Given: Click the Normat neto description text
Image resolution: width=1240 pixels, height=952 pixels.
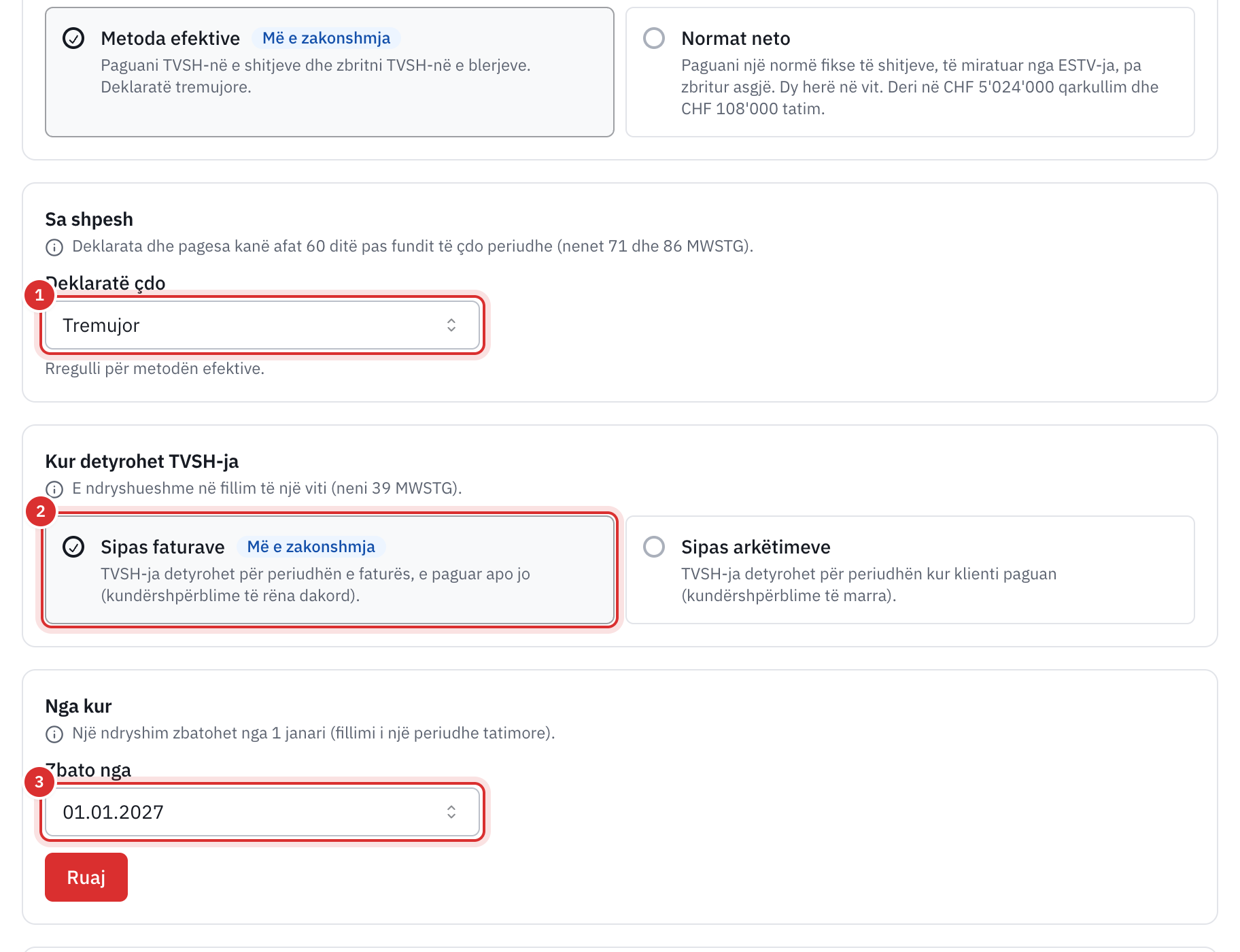Looking at the screenshot, I should 920,87.
